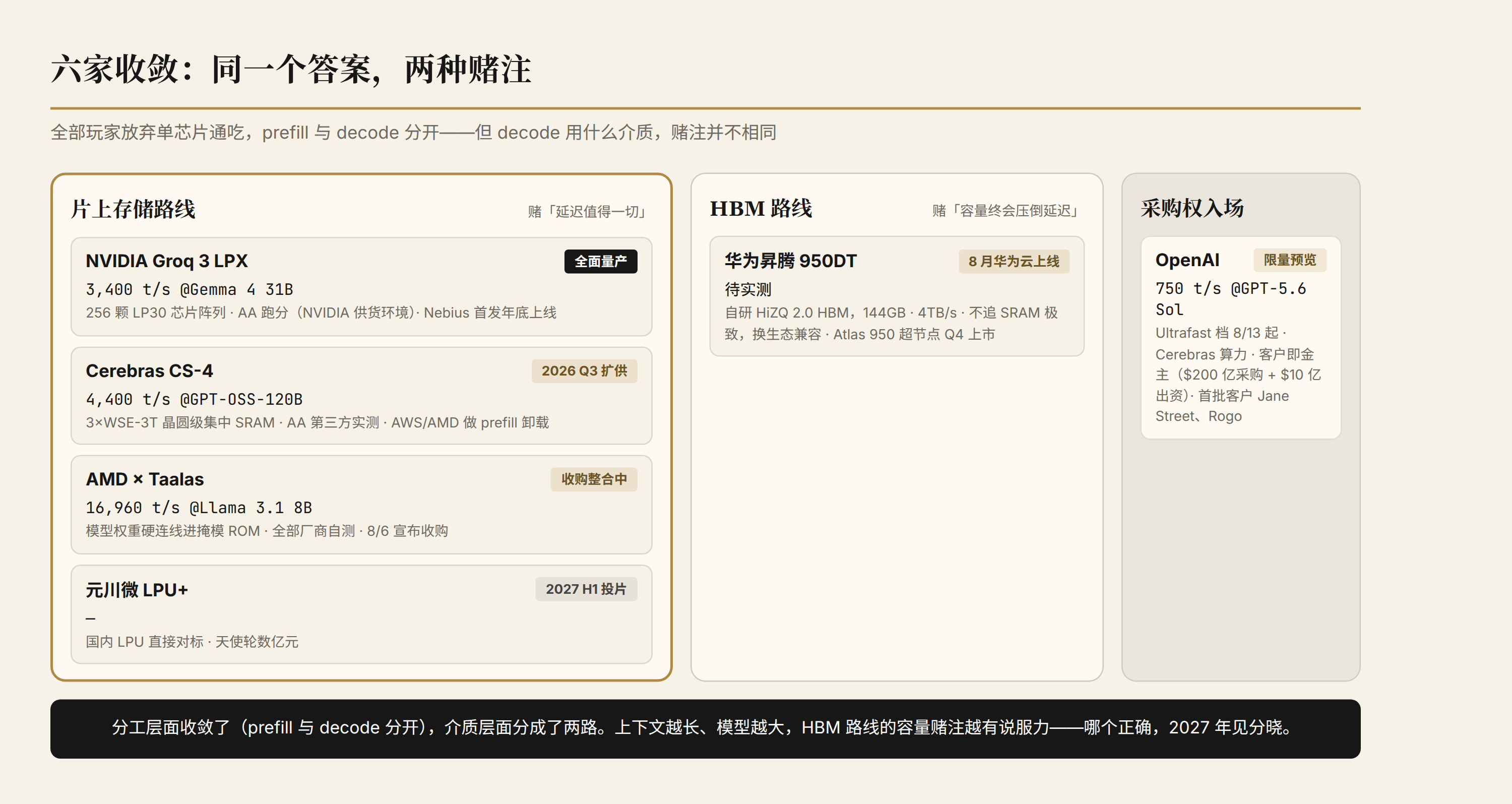Select the 3,400 t/s @Gemma 4 31B metric

click(189, 289)
